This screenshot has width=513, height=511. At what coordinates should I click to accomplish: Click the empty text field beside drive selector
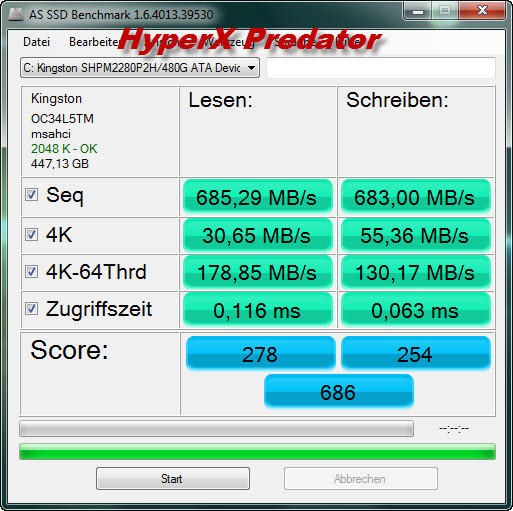[x=381, y=68]
